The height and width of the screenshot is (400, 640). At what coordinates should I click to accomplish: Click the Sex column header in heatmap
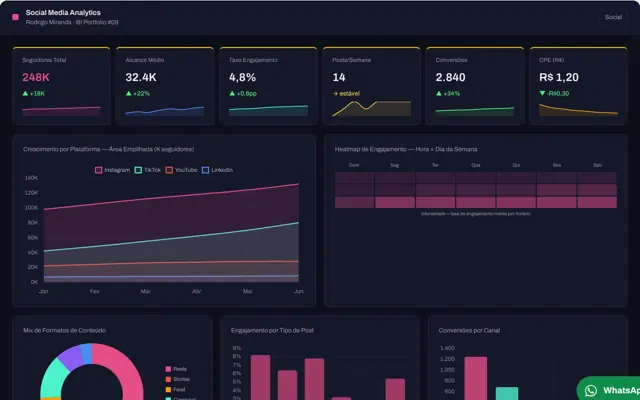557,165
